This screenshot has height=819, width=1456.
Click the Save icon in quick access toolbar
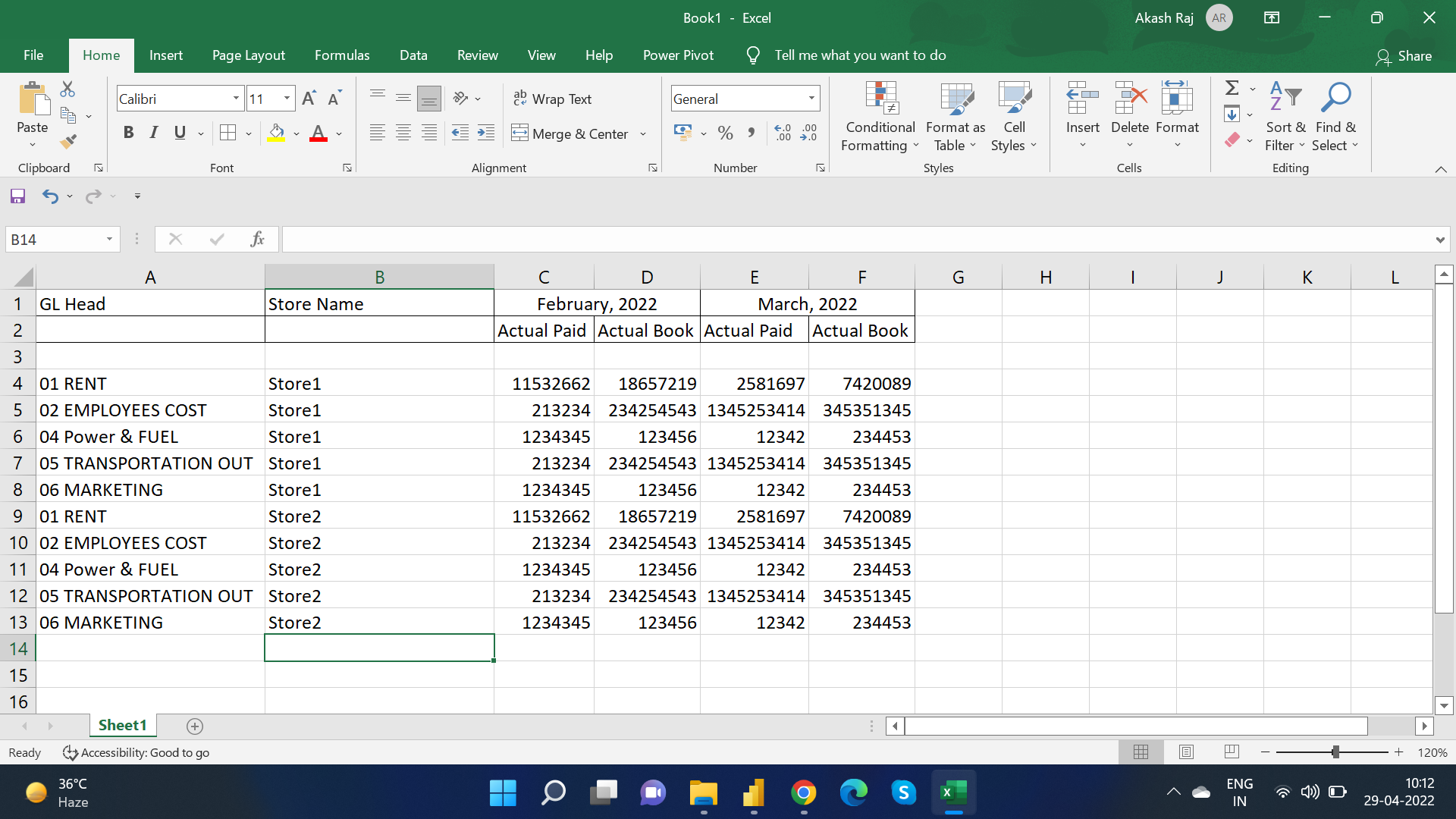pos(17,196)
